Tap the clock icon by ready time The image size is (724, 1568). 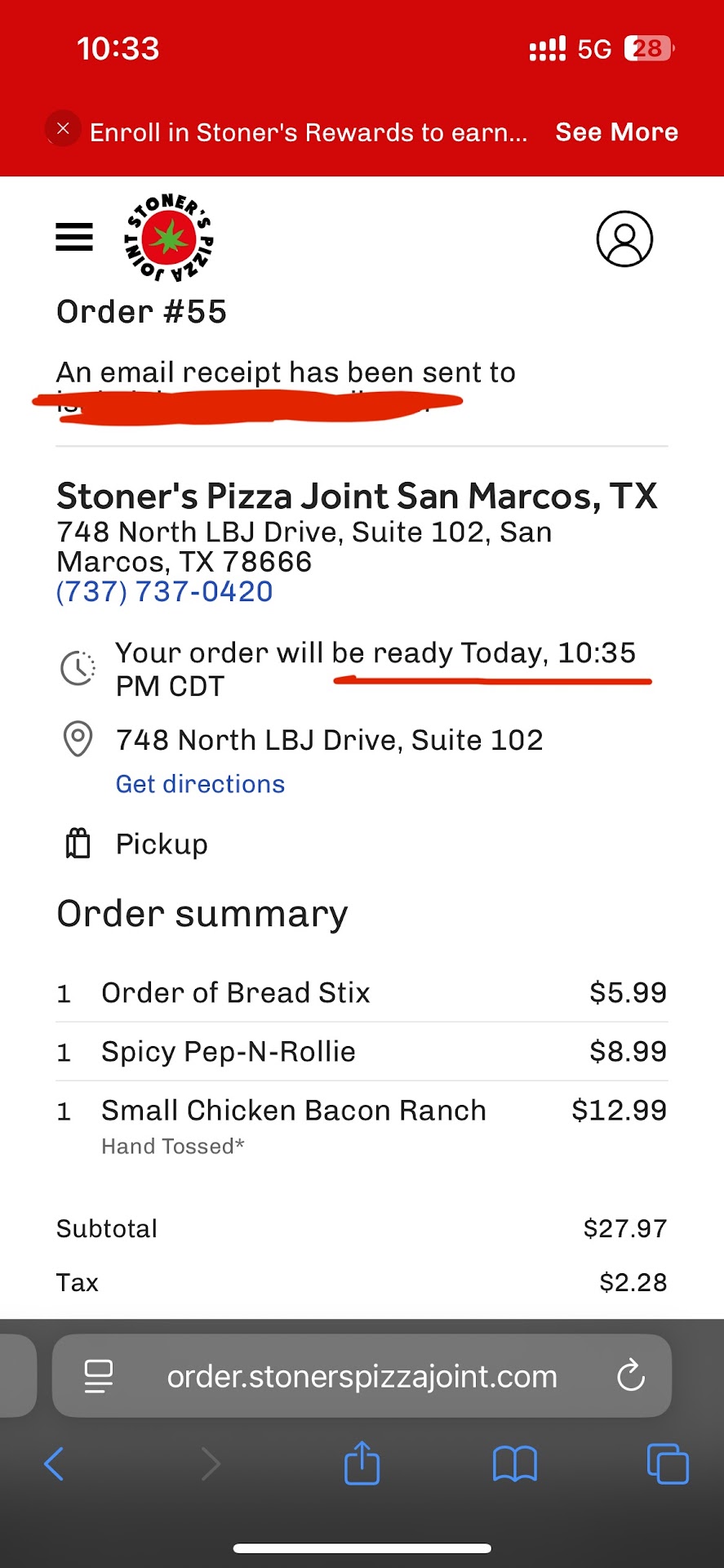click(x=78, y=668)
